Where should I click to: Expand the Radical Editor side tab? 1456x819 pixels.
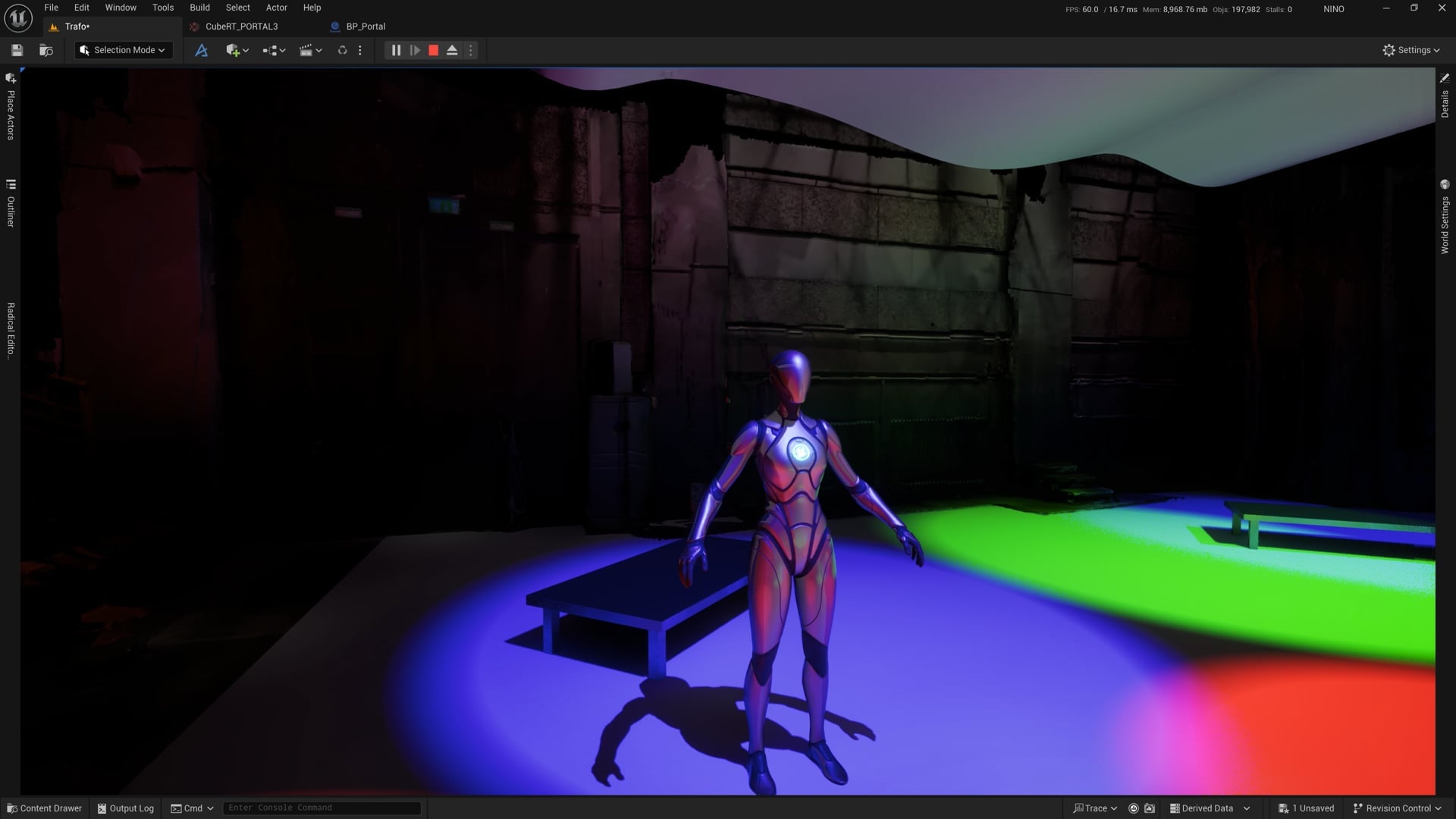11,331
